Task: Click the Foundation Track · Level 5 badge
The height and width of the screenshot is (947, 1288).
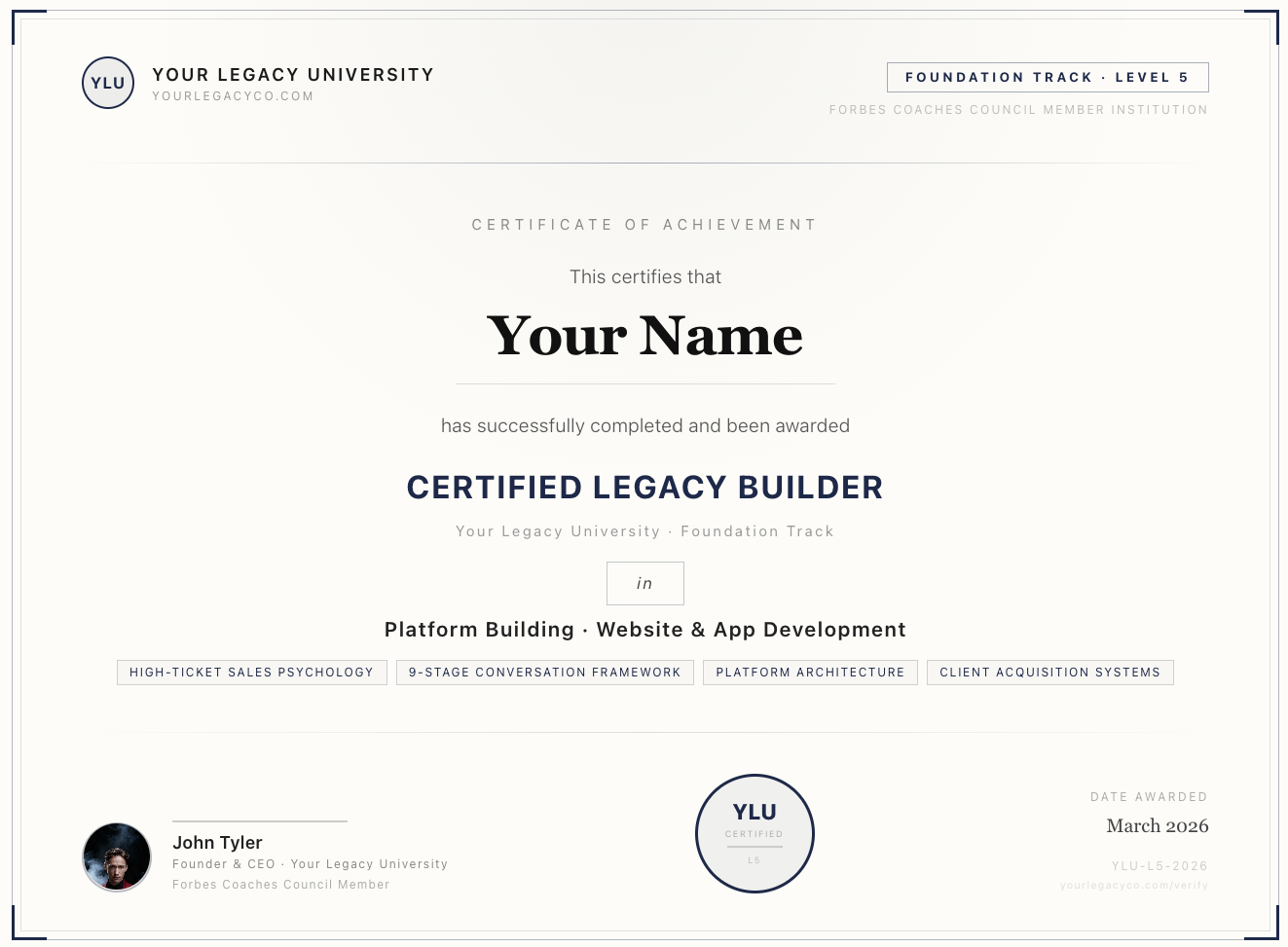Action: (x=1048, y=78)
